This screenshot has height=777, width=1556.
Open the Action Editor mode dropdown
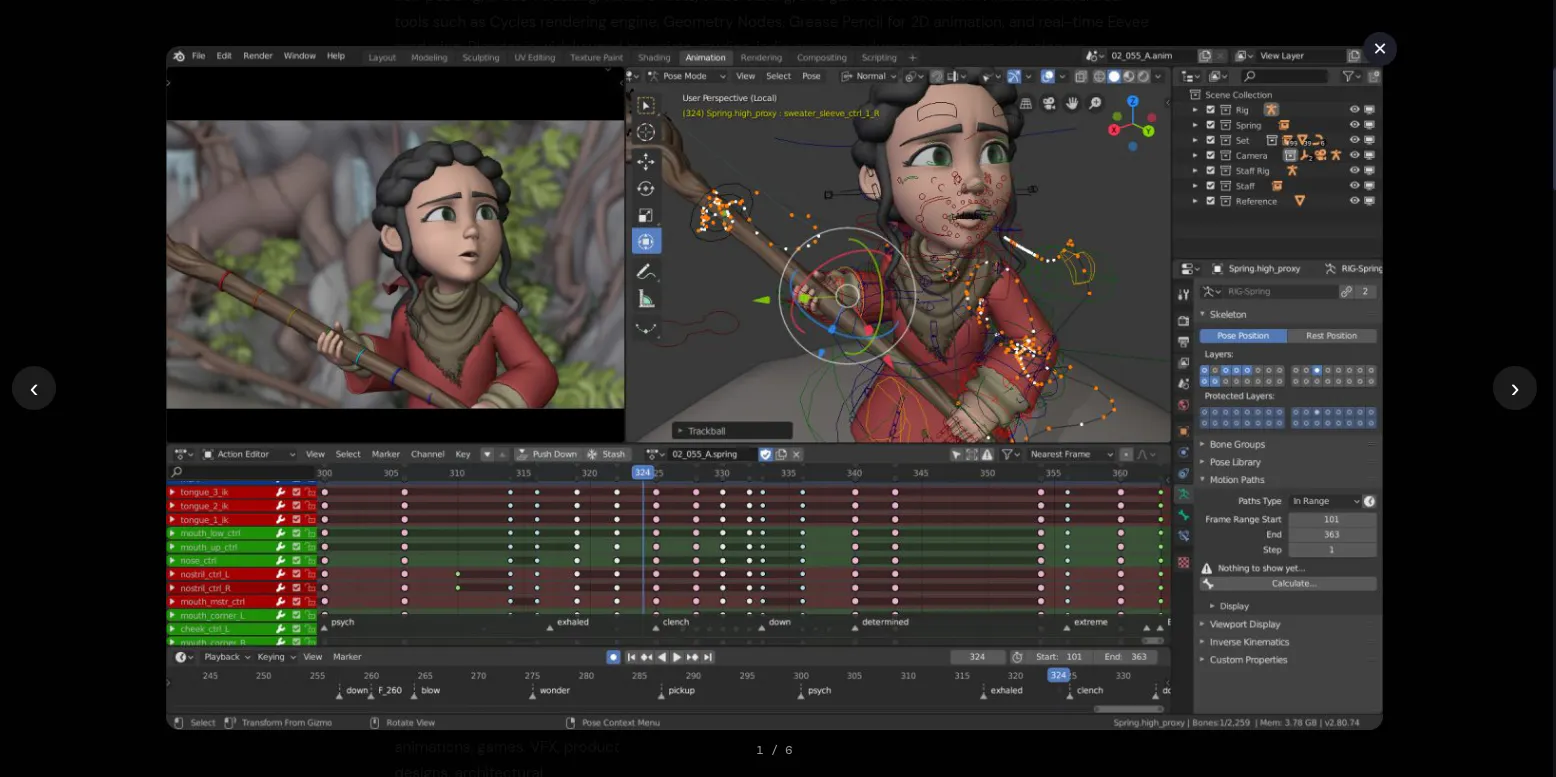click(250, 454)
